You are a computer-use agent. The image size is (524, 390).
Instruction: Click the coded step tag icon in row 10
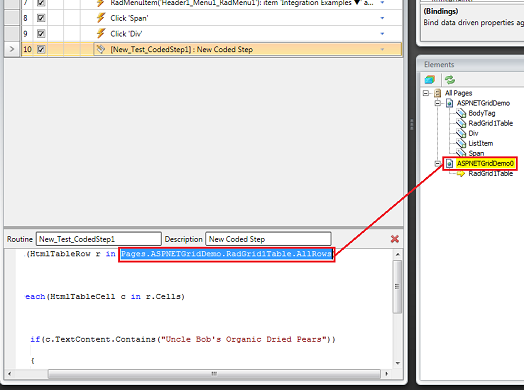point(101,49)
